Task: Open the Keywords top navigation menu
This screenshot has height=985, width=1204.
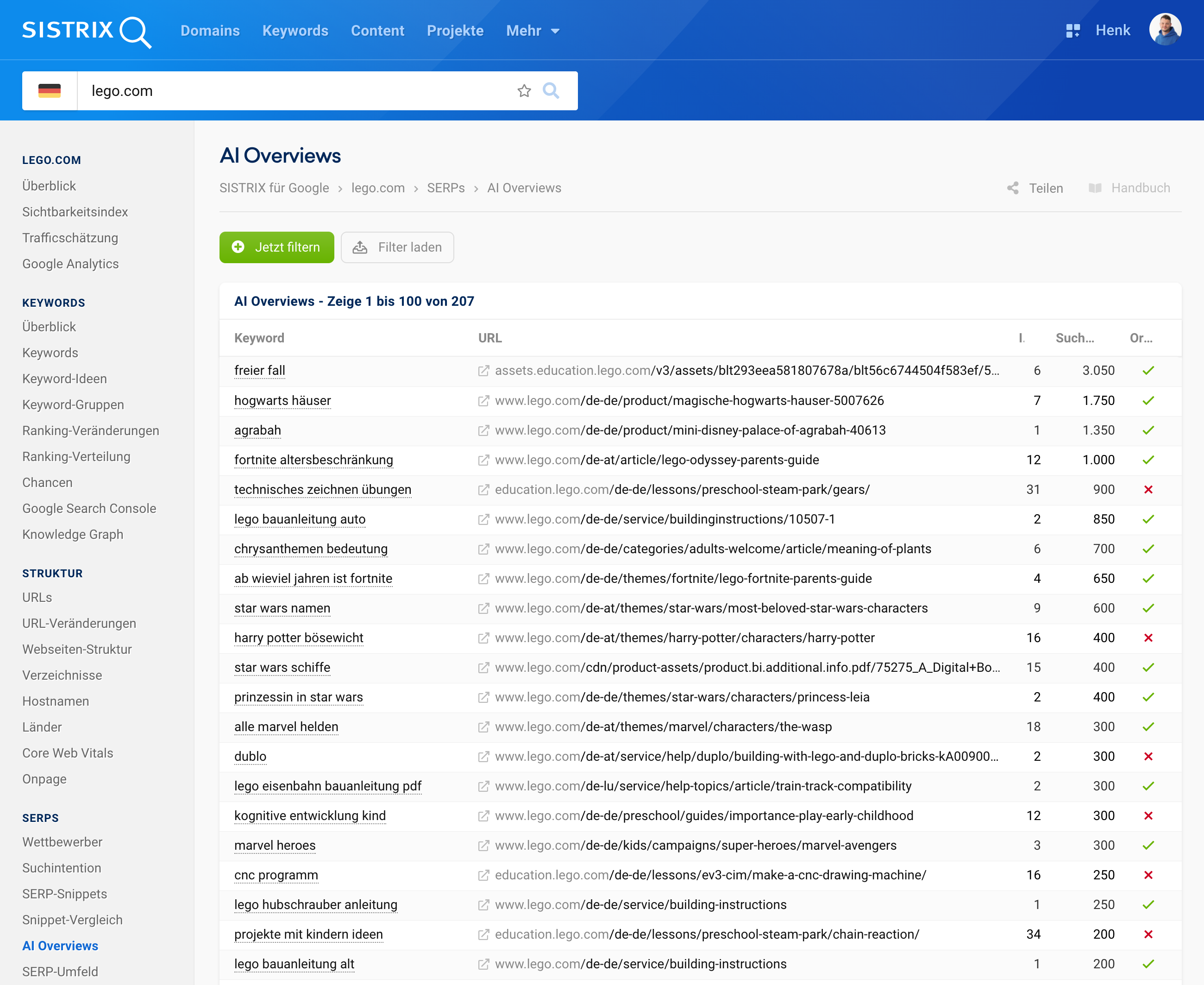Action: [x=295, y=31]
